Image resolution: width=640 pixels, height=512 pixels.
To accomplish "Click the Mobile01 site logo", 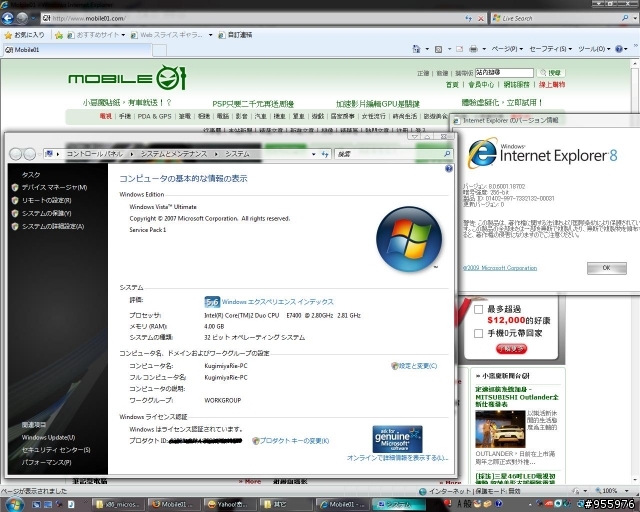I will [127, 78].
